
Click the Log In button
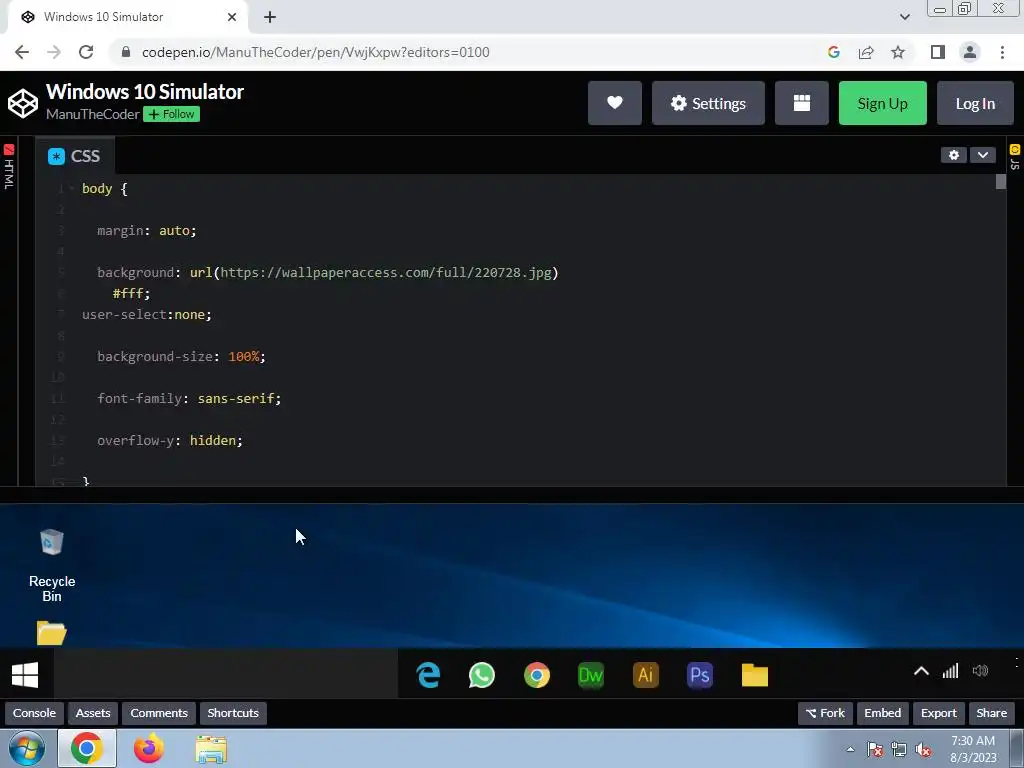click(975, 103)
